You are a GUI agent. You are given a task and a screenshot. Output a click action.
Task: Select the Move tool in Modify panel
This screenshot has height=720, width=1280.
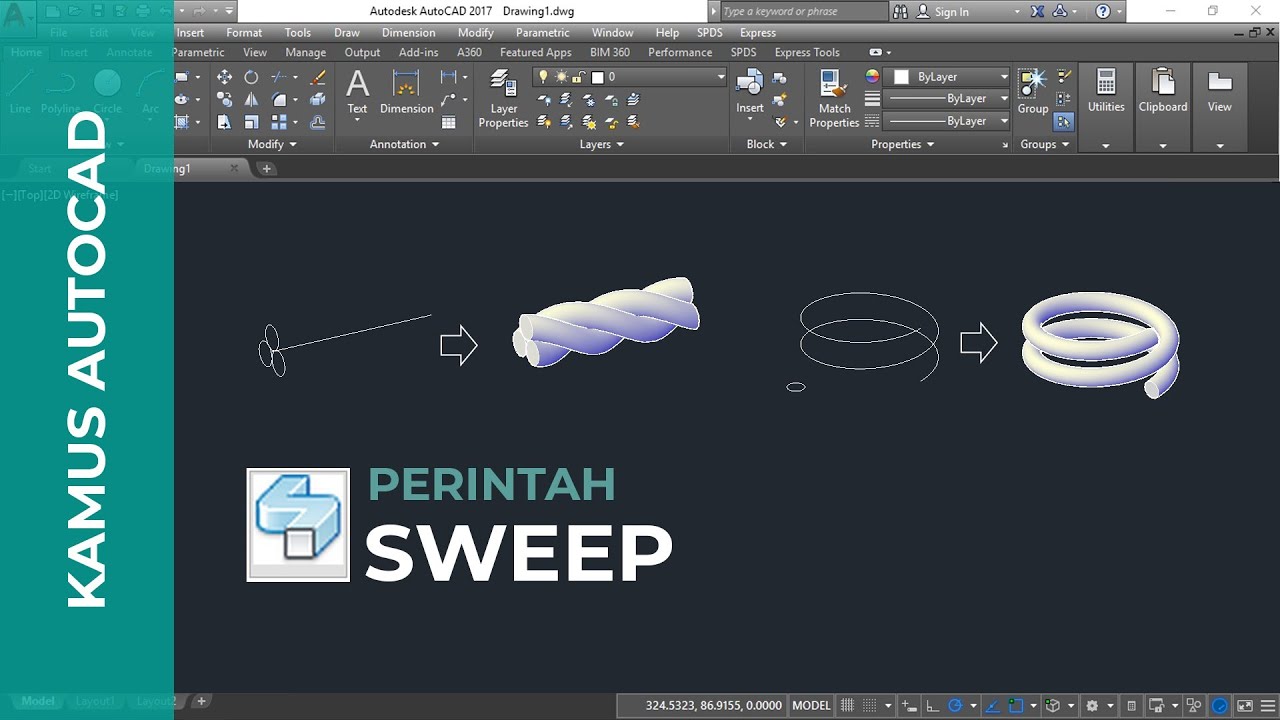(x=224, y=77)
